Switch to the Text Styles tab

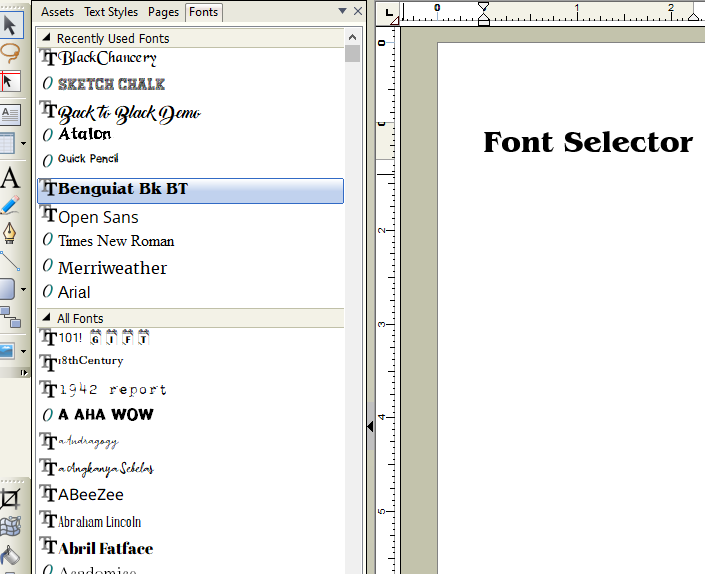tap(111, 12)
